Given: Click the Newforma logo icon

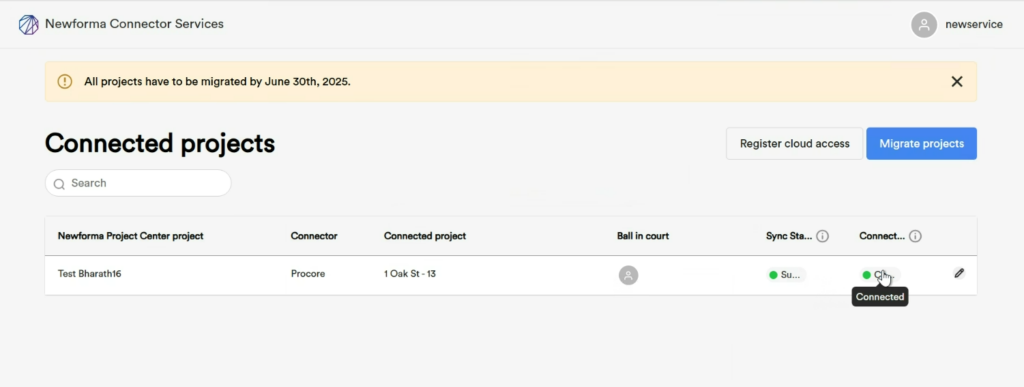Looking at the screenshot, I should [x=29, y=25].
